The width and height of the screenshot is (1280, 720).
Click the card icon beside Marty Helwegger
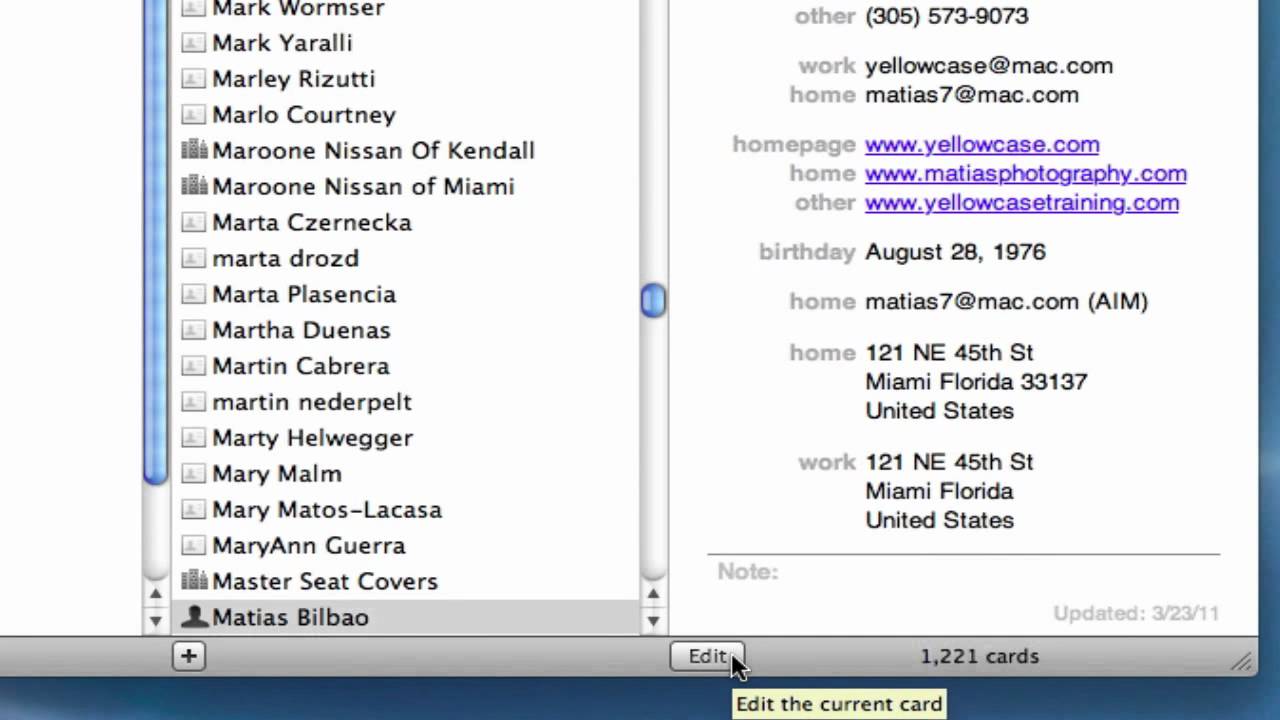194,438
